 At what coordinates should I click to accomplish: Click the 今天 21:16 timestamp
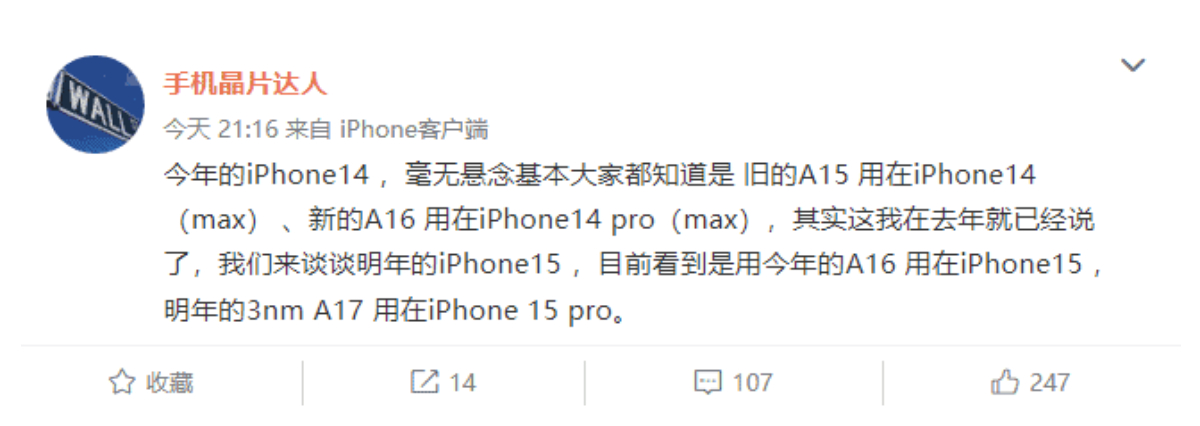coord(220,130)
